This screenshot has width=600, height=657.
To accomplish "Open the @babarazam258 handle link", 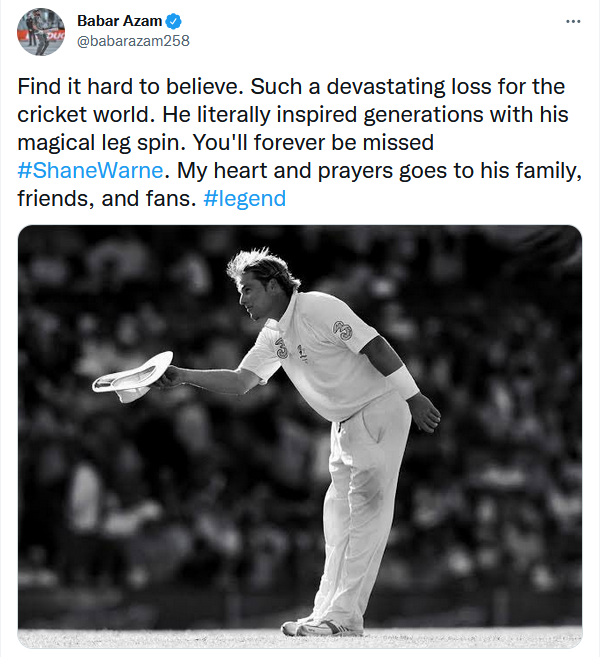I will point(133,41).
